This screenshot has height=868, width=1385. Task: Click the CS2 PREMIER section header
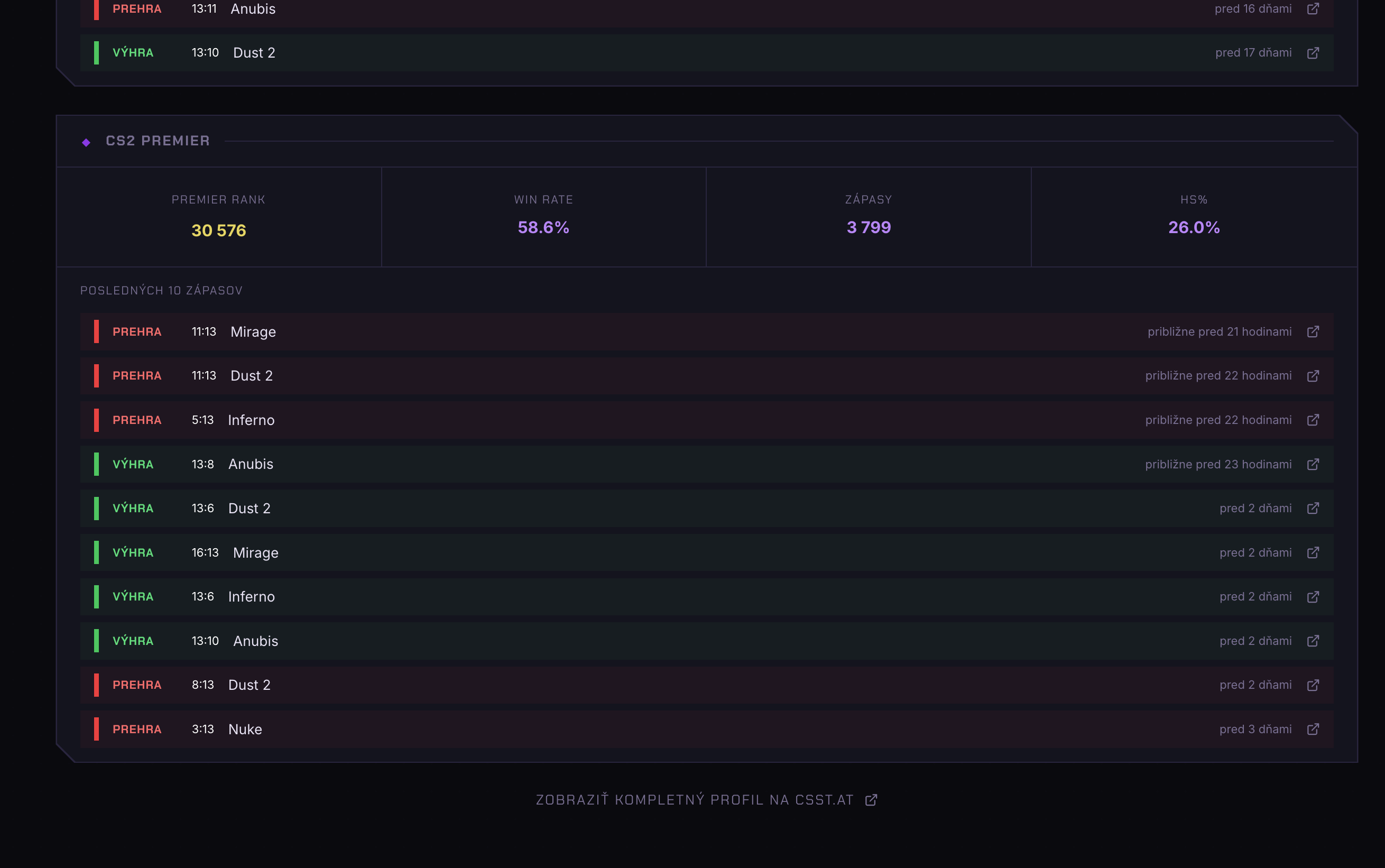tap(159, 141)
